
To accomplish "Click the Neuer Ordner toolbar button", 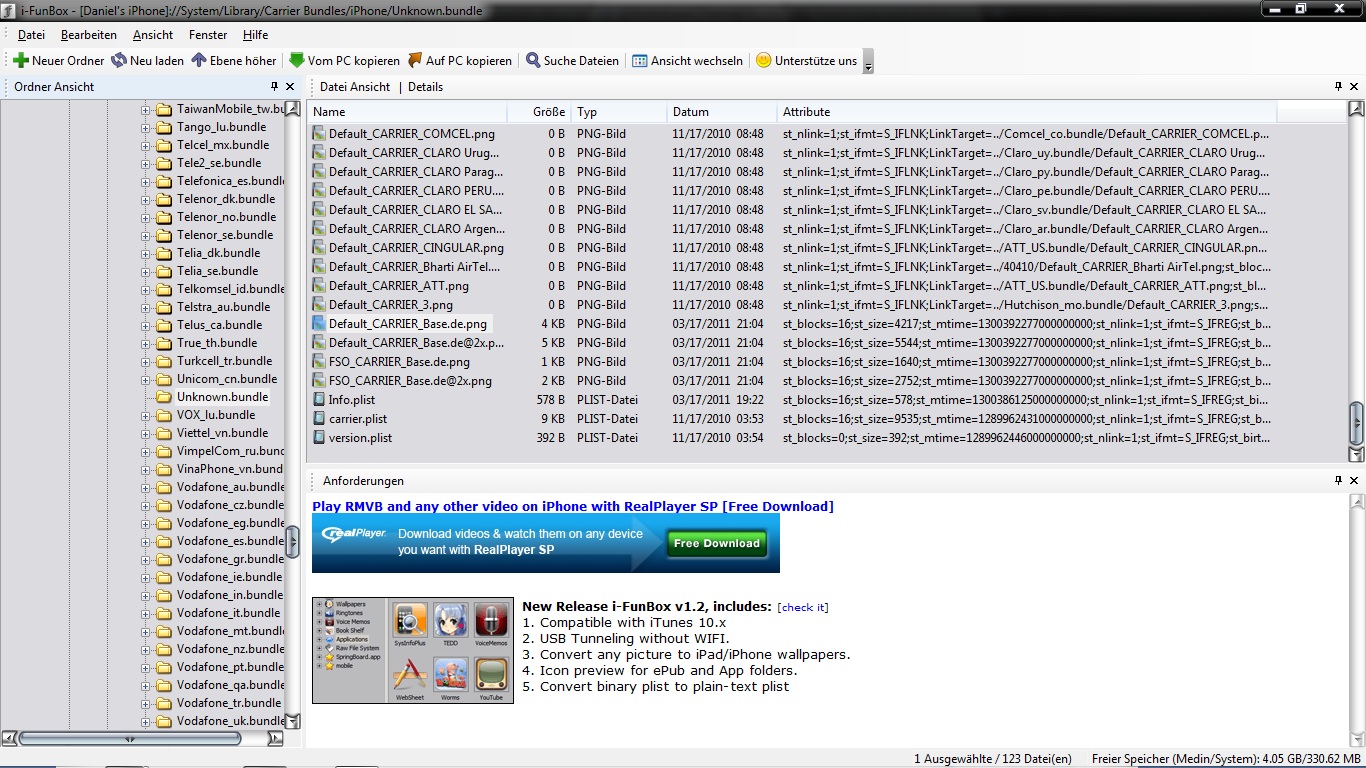I will click(58, 60).
